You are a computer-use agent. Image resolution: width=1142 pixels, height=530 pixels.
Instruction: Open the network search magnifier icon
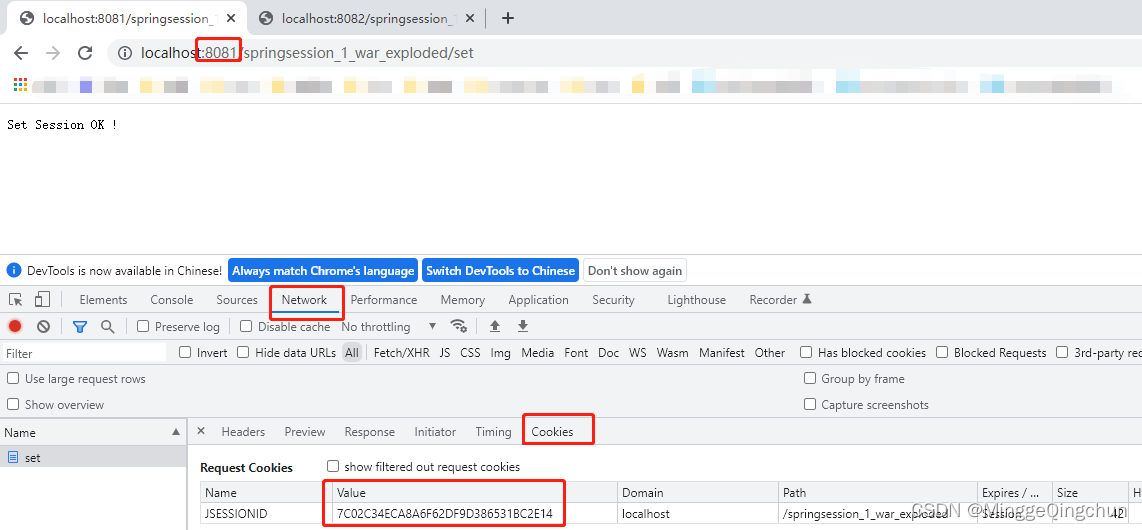point(108,327)
